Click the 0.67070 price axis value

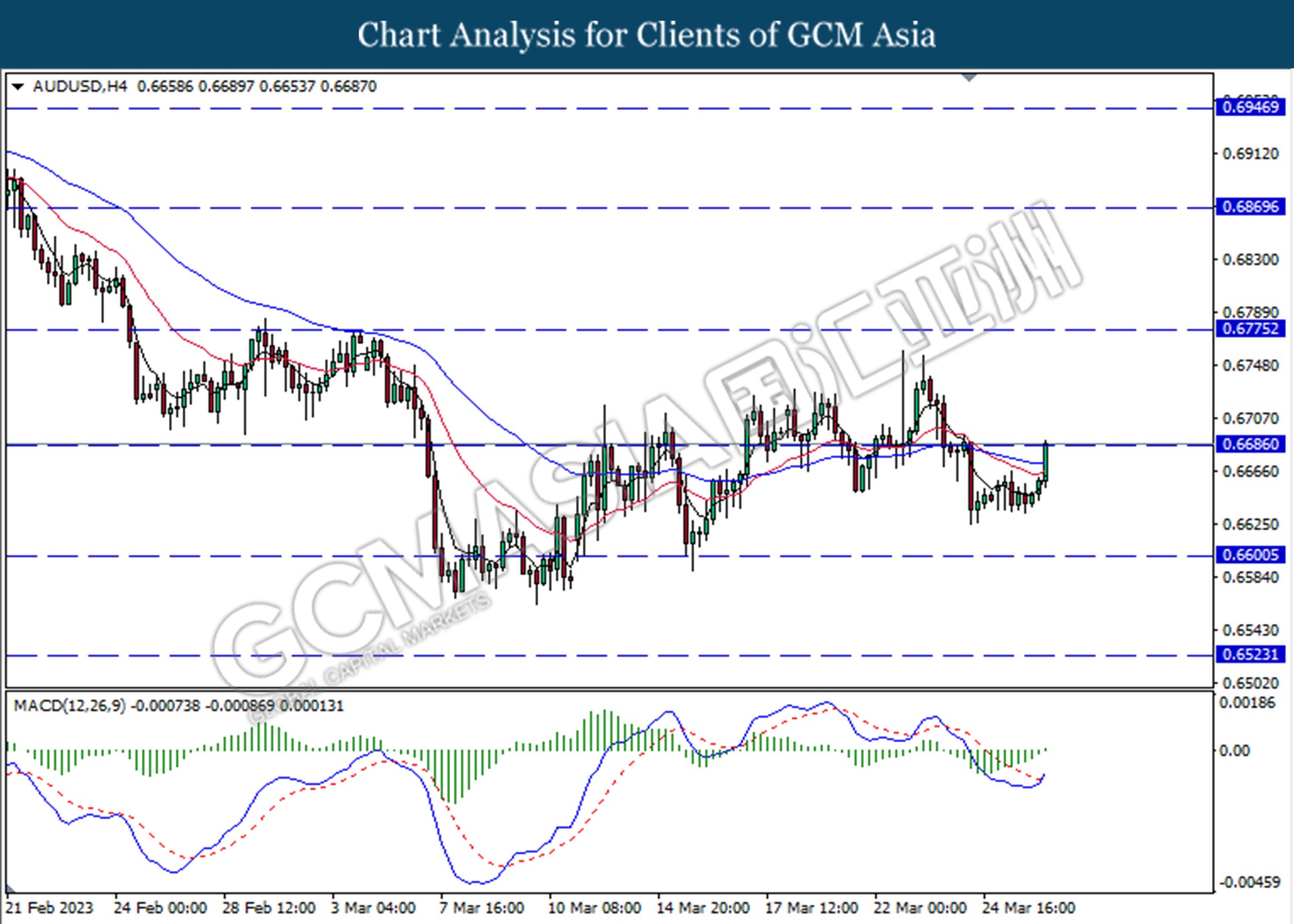(x=1250, y=419)
